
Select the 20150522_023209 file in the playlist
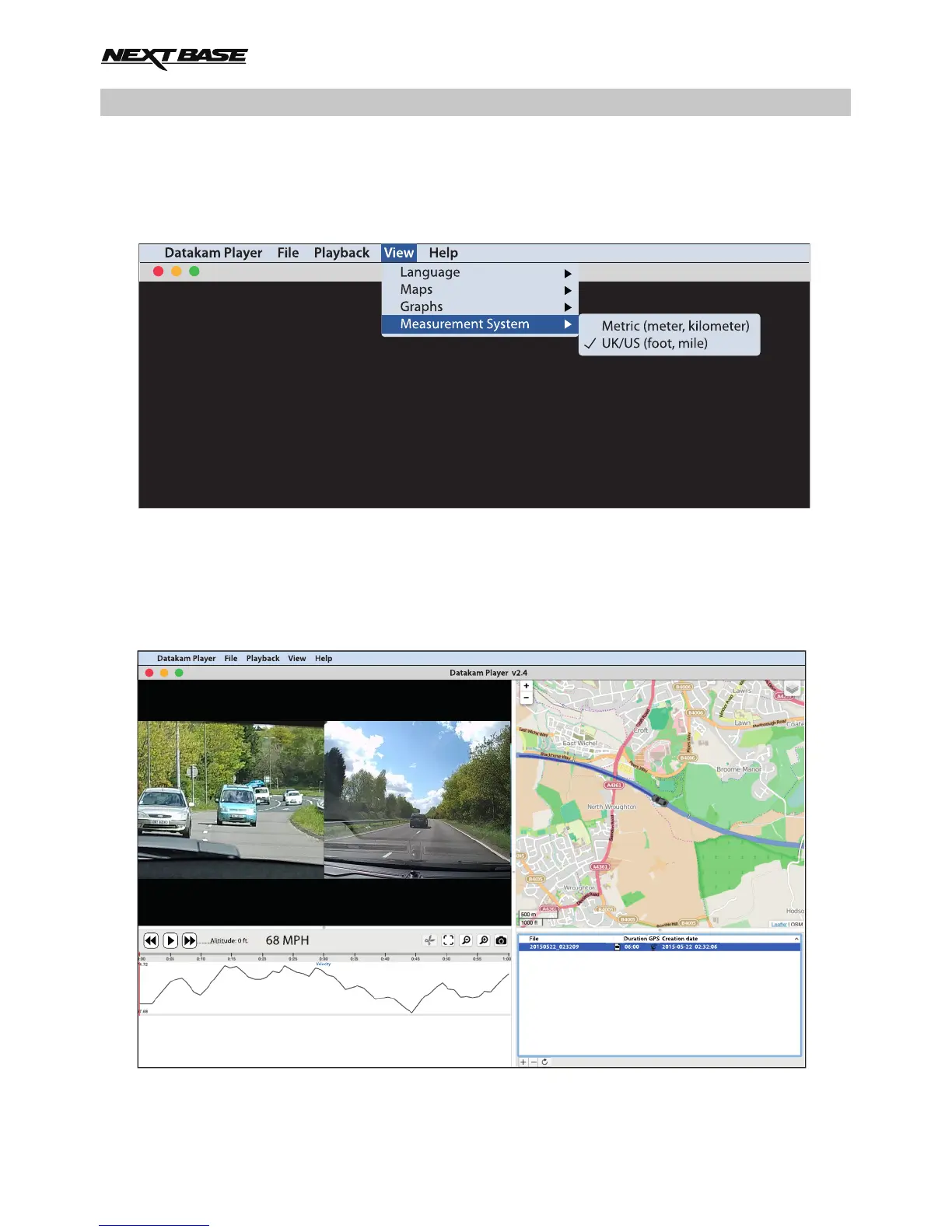tap(660, 947)
